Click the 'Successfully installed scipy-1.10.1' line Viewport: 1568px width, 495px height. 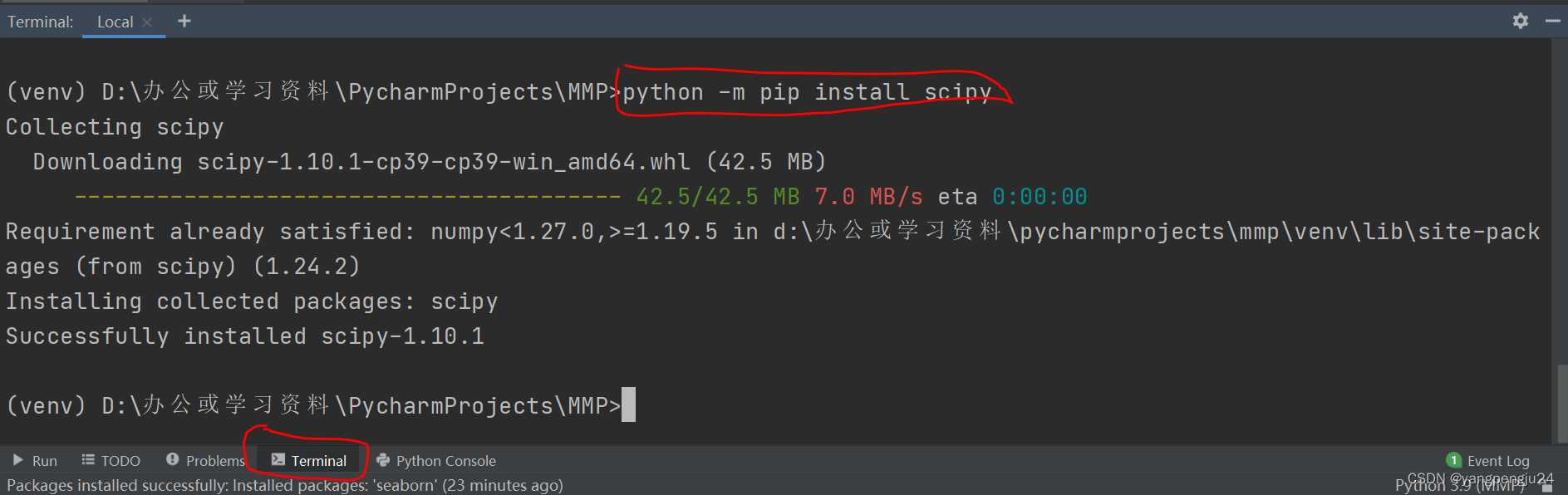click(245, 336)
